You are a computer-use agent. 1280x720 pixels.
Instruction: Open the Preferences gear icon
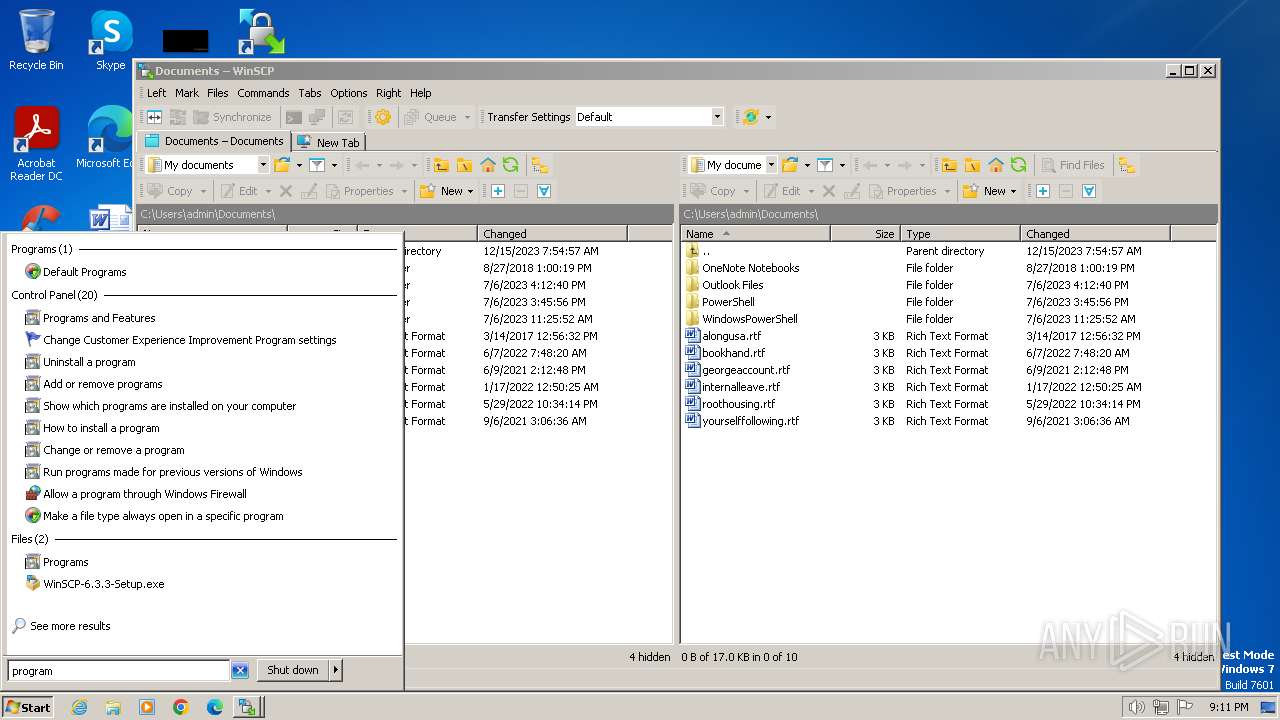[382, 117]
